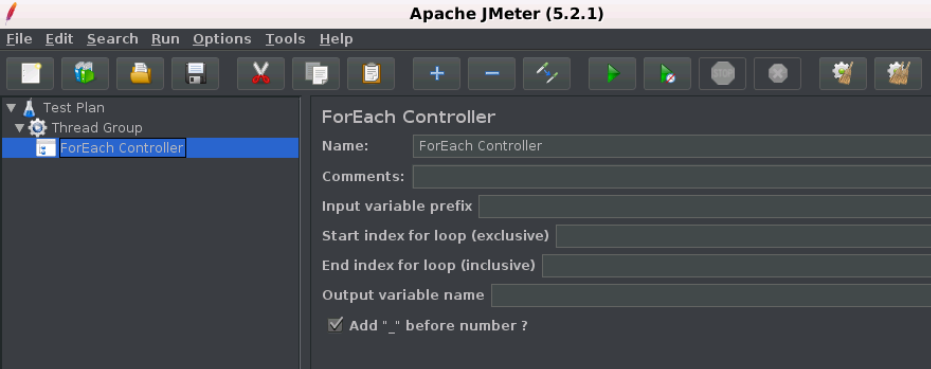The height and width of the screenshot is (369, 931).
Task: Open the Run menu
Action: coord(165,39)
